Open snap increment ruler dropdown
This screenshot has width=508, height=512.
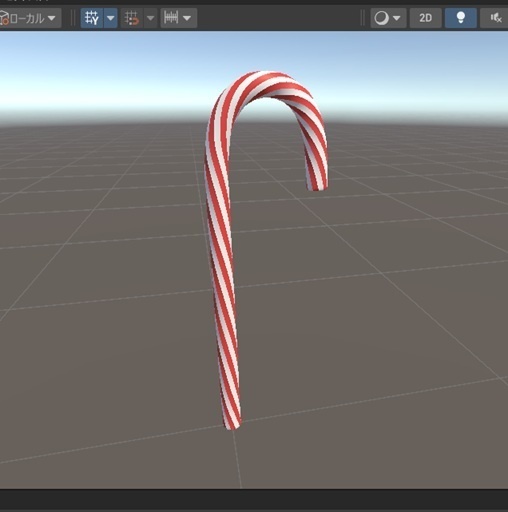(x=178, y=18)
